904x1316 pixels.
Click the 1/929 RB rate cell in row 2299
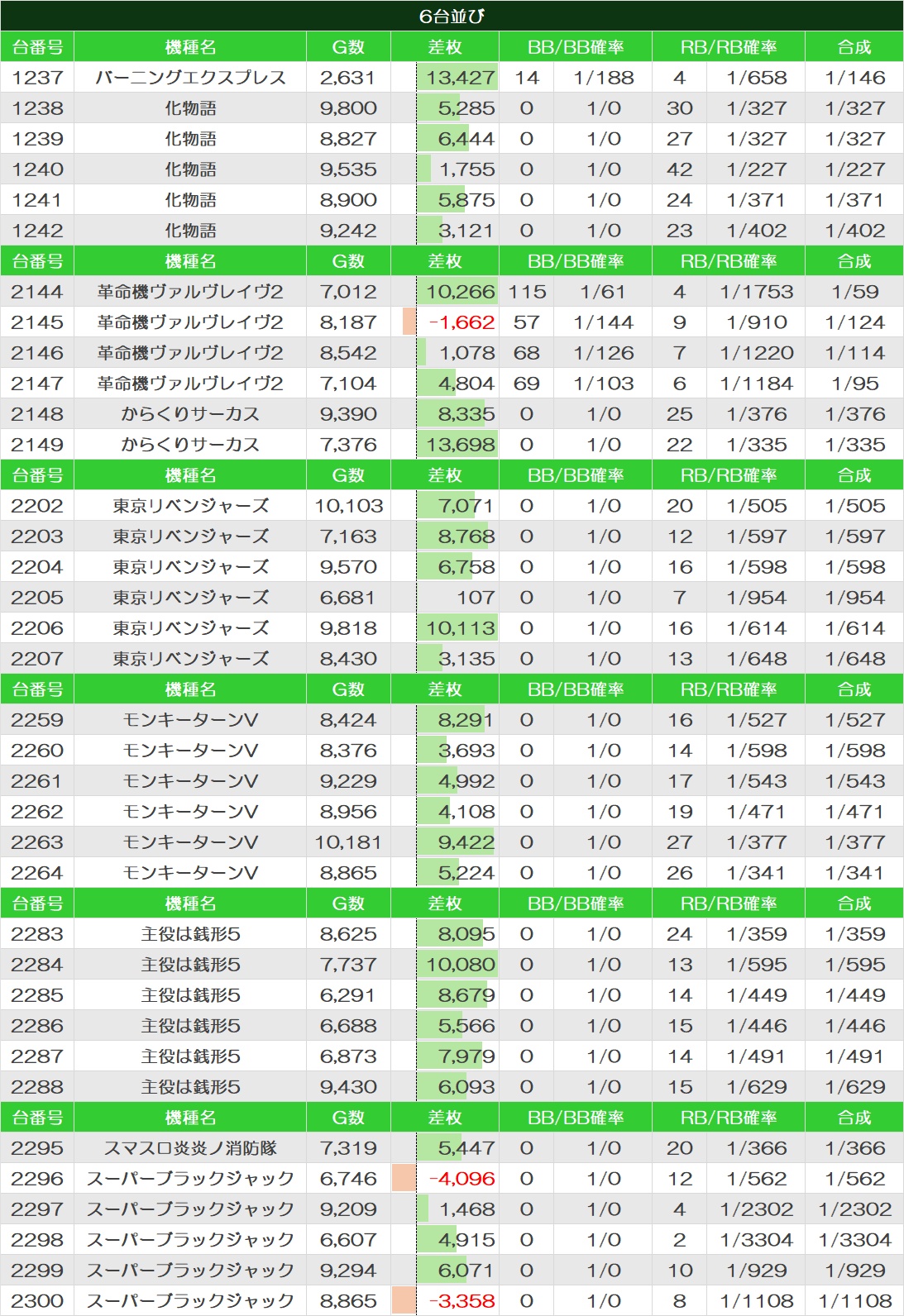tap(756, 1271)
